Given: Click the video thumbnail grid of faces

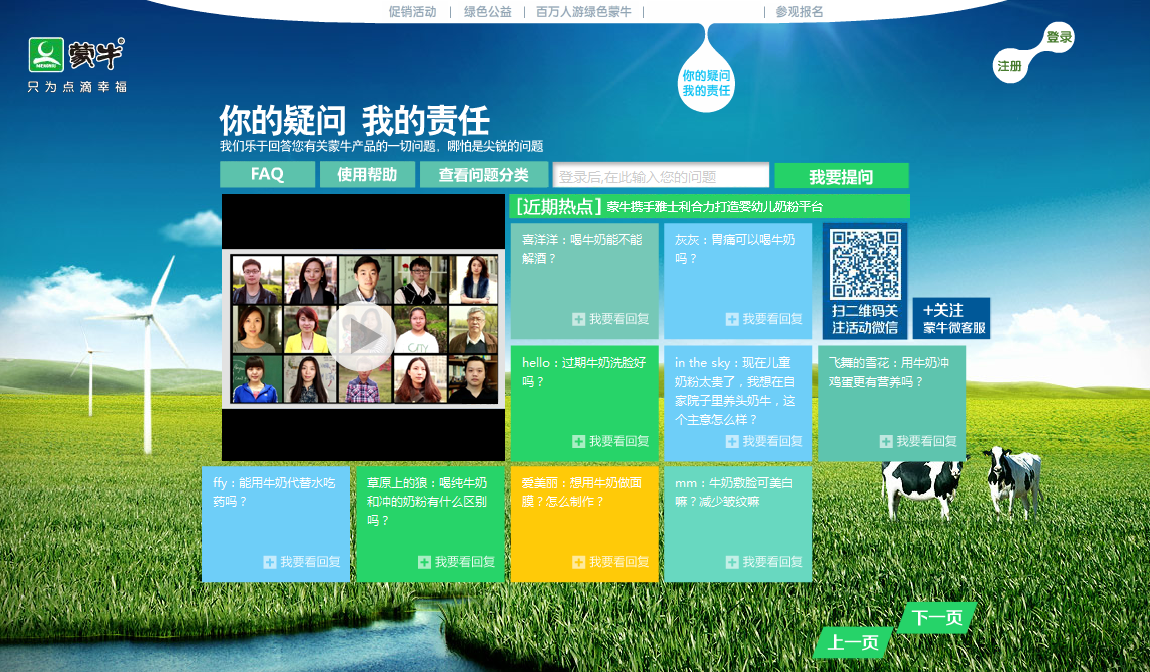Looking at the screenshot, I should [364, 329].
